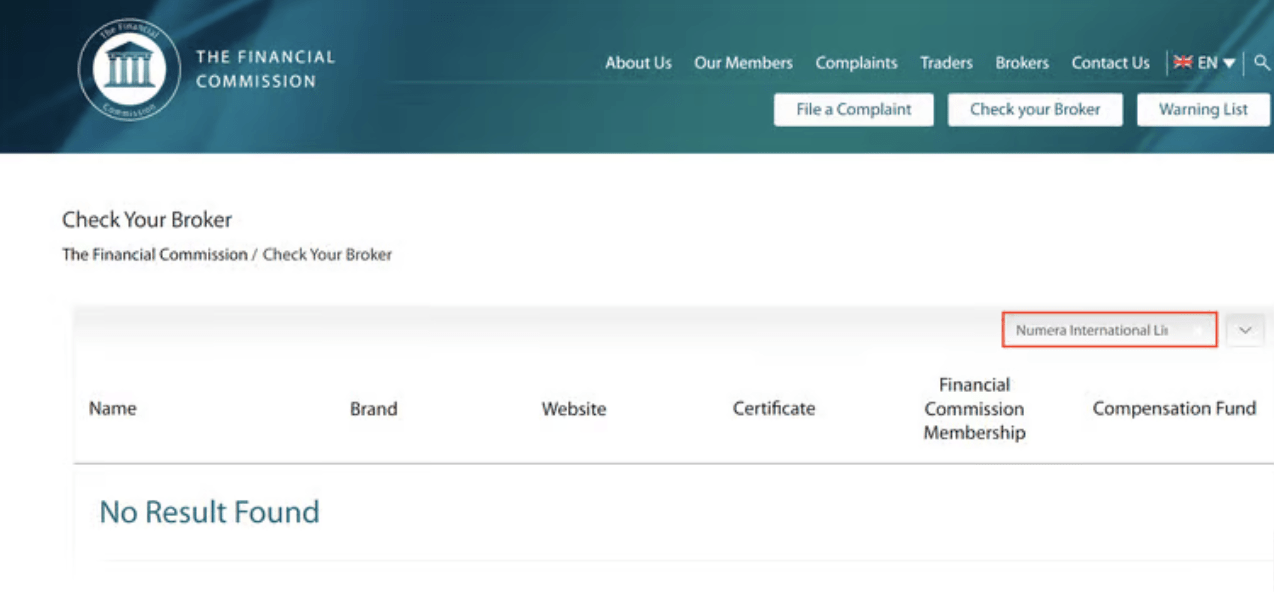Expand the chevron beside the broker search
Image resolution: width=1274 pixels, height=592 pixels.
click(1245, 330)
